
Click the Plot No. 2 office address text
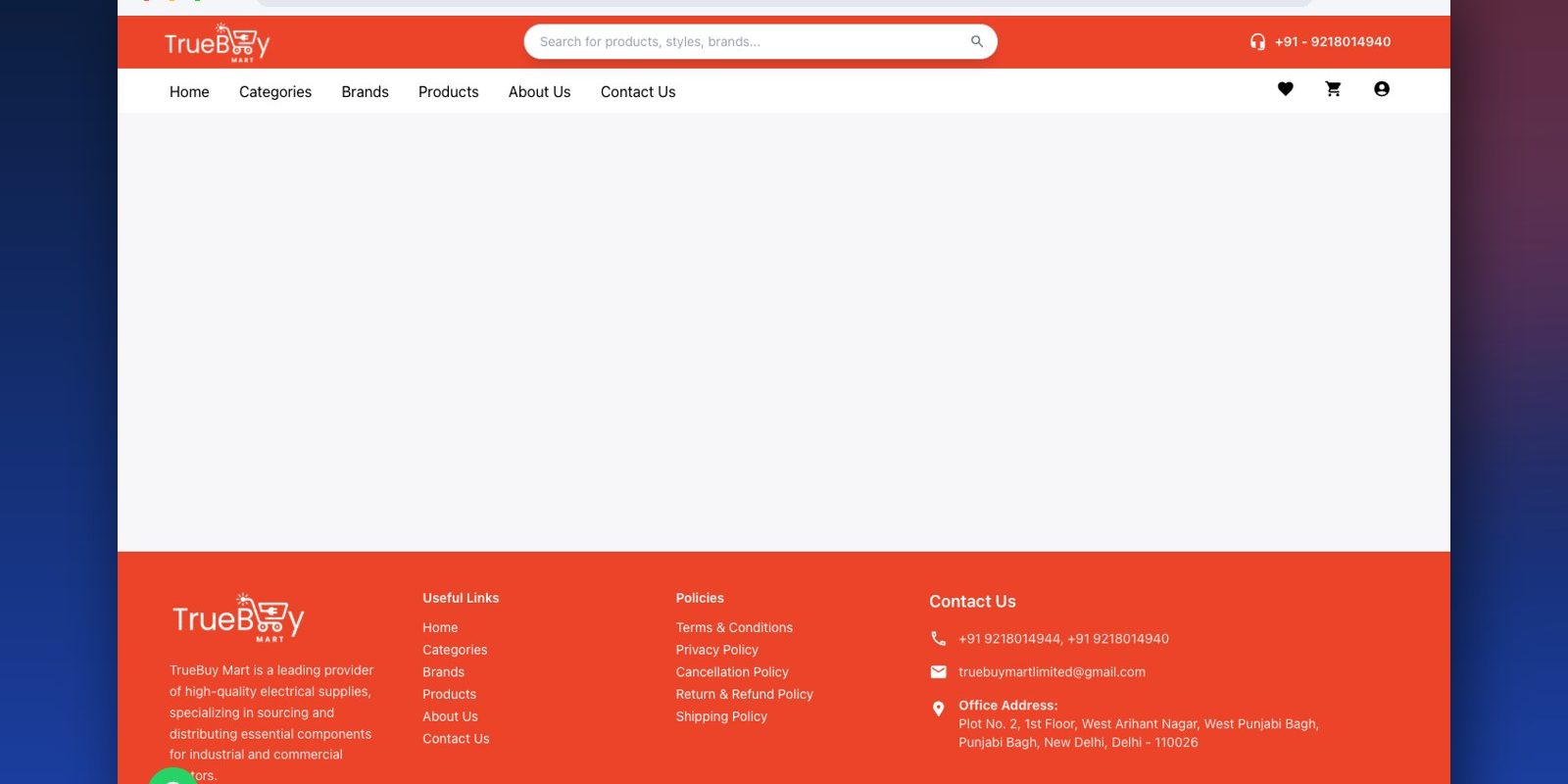coord(1139,734)
